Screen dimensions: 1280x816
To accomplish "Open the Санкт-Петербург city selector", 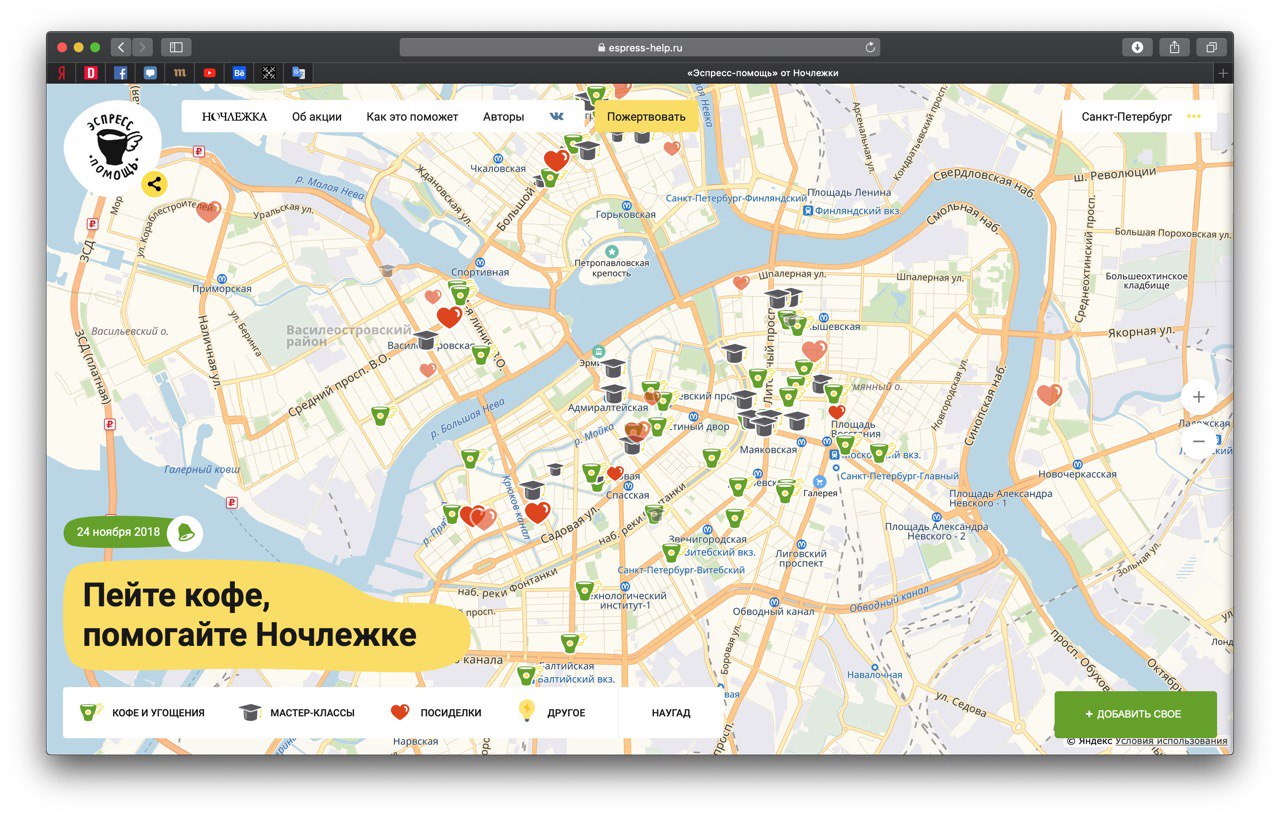I will 1126,116.
